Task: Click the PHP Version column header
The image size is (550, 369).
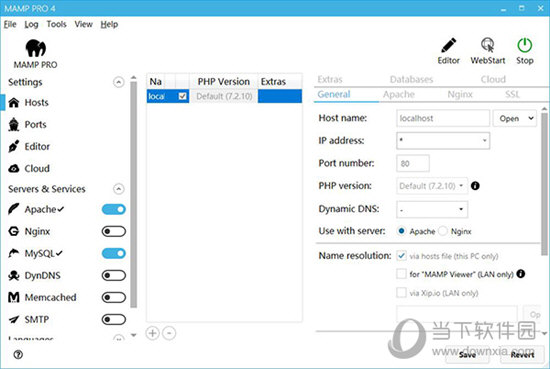Action: pos(224,82)
